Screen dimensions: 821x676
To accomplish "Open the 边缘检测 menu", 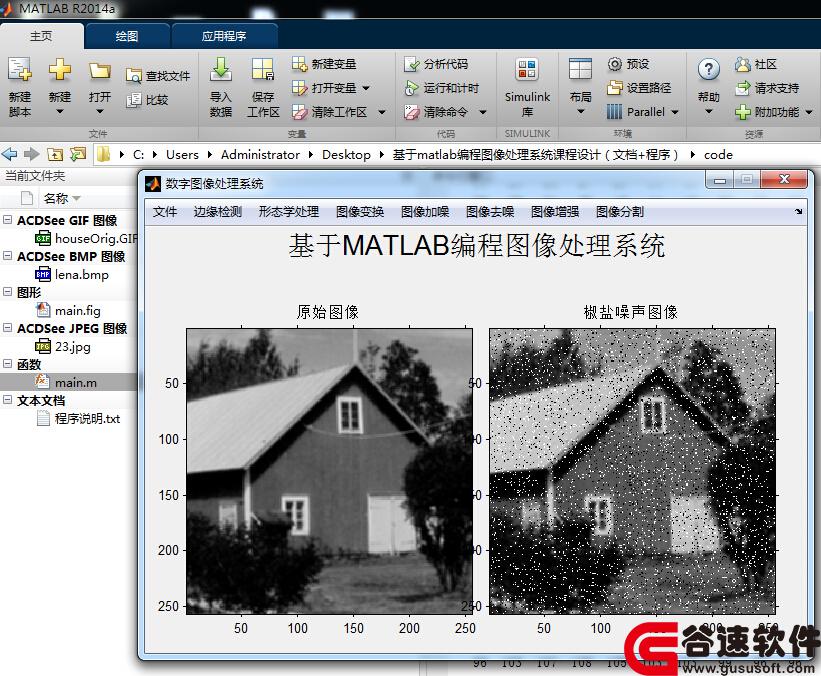I will pos(218,212).
